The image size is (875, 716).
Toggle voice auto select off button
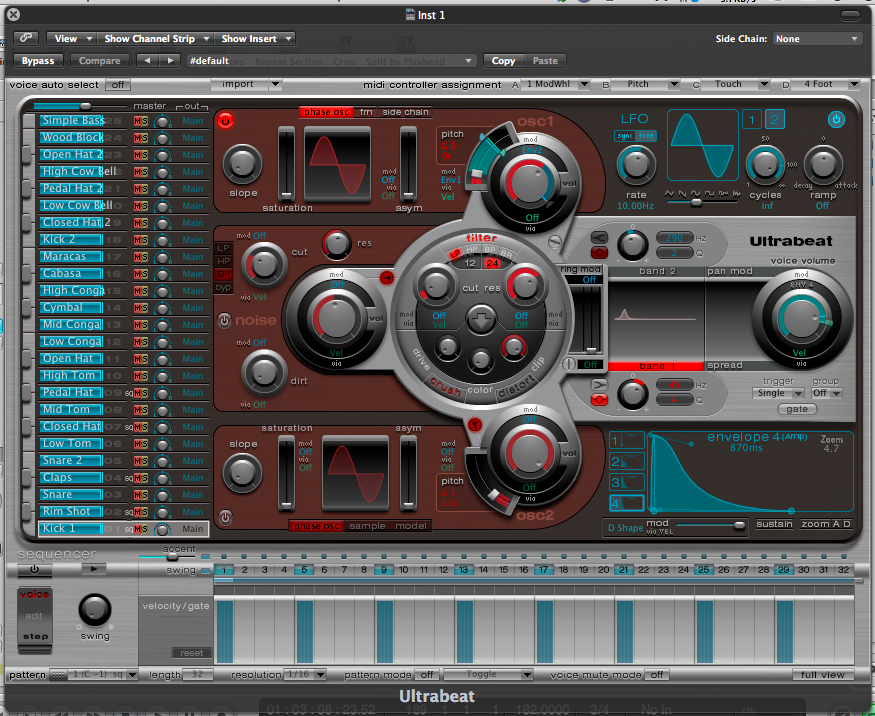118,85
